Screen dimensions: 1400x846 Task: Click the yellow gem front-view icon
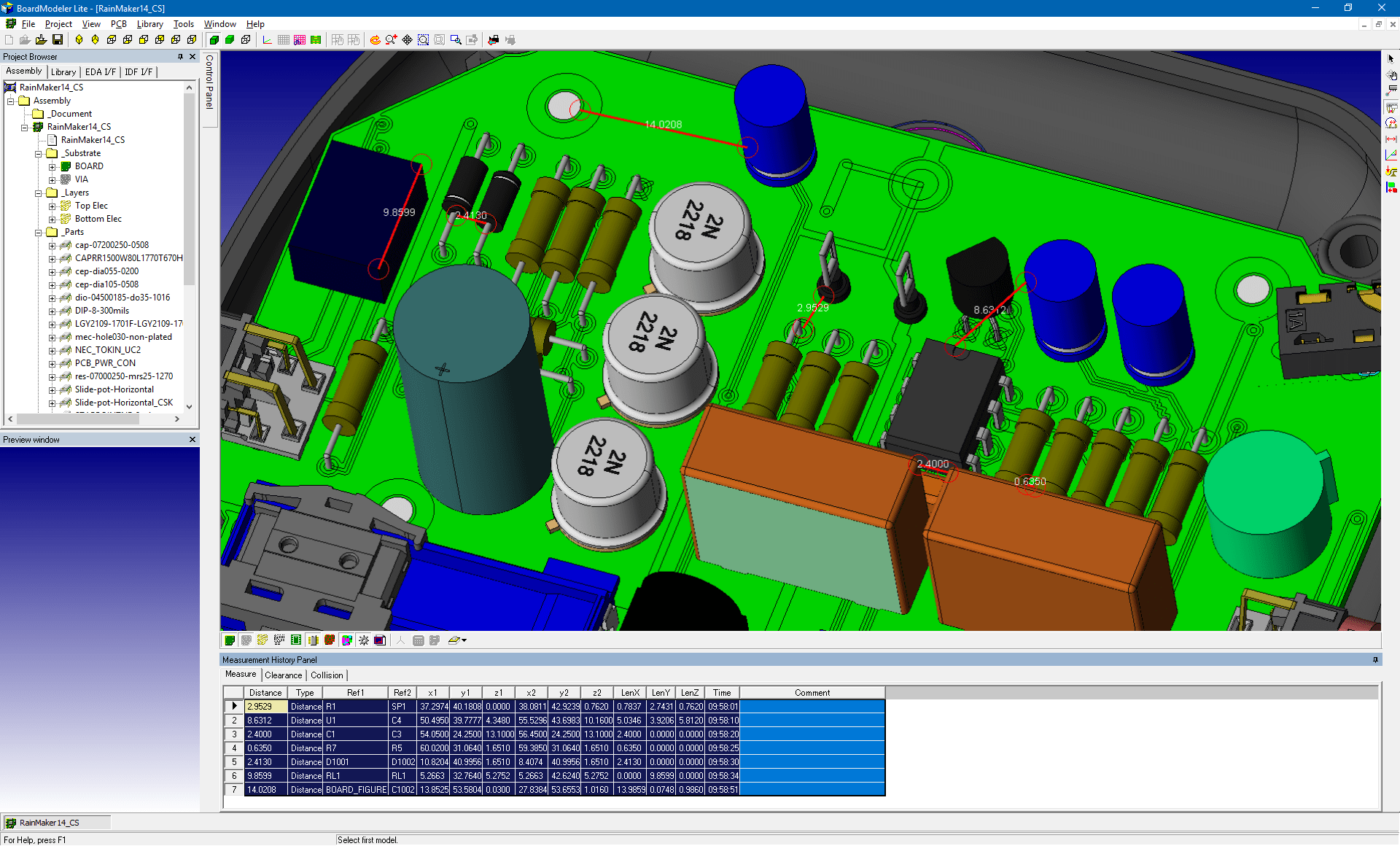click(x=79, y=40)
